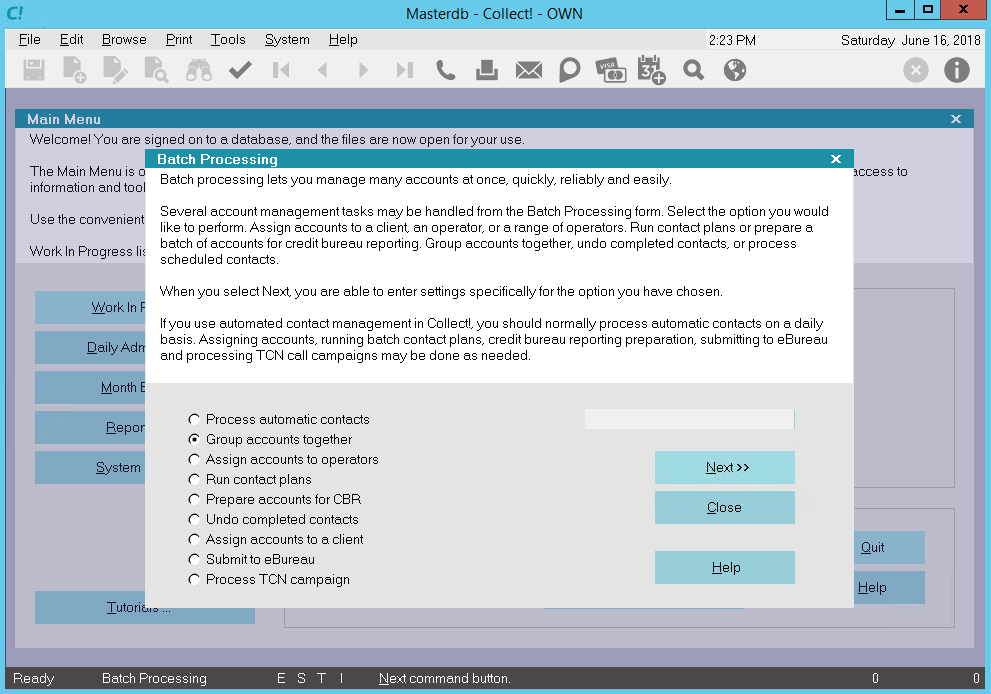Click the 2:23 PM time display
Screen dimensions: 991x694
pos(732,40)
